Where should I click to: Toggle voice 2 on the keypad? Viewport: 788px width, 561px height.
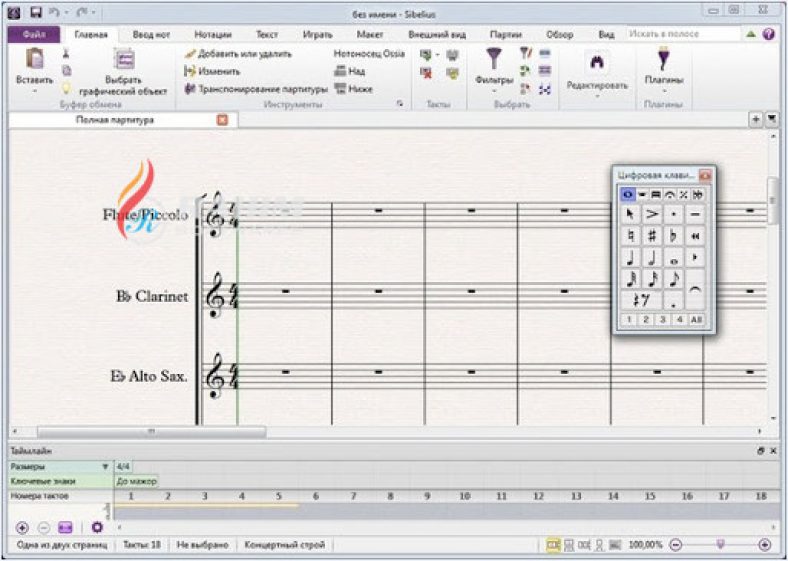pos(647,319)
